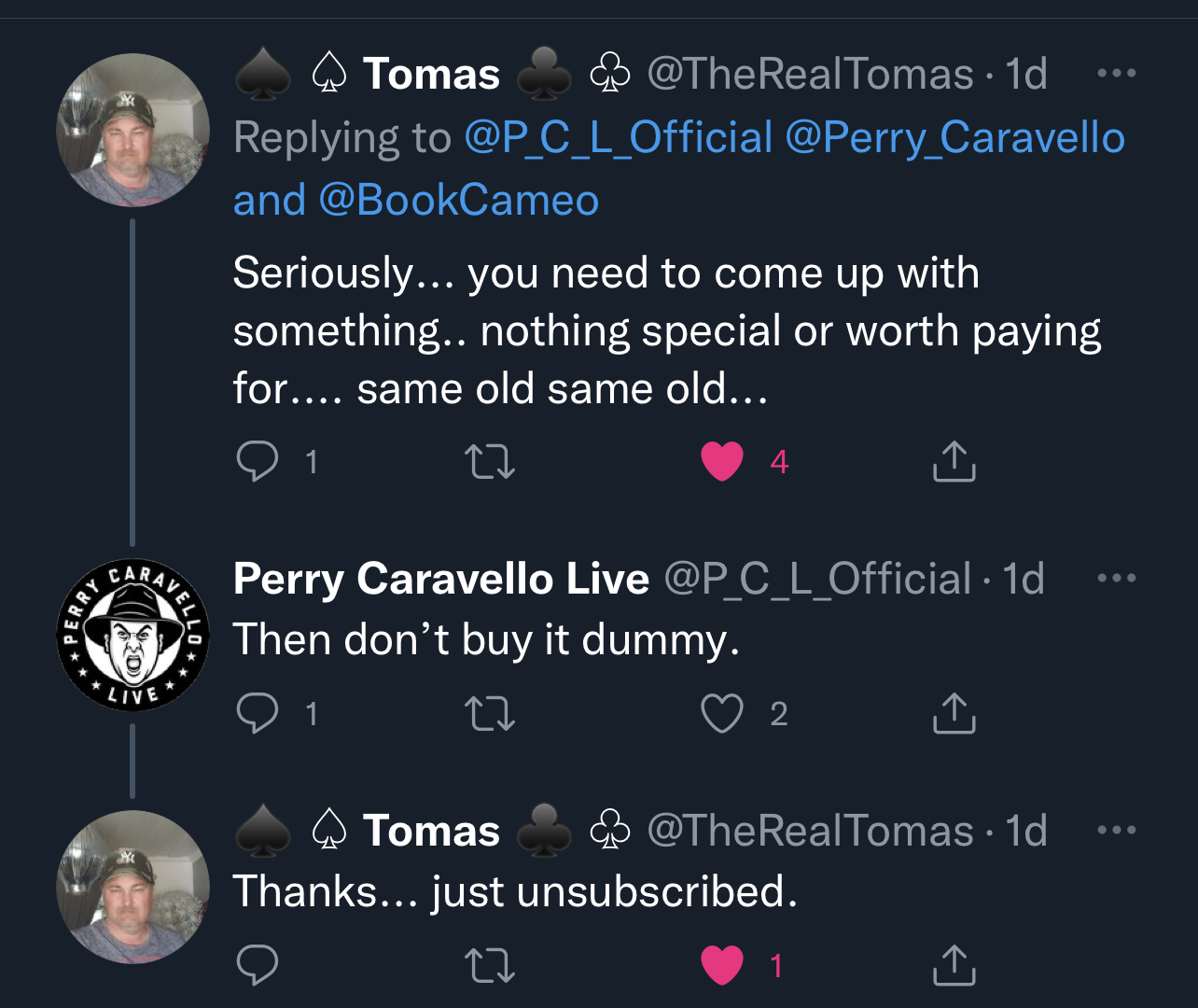1198x1008 pixels.
Task: Like Perry Caravello Live's tweet
Action: 722,714
